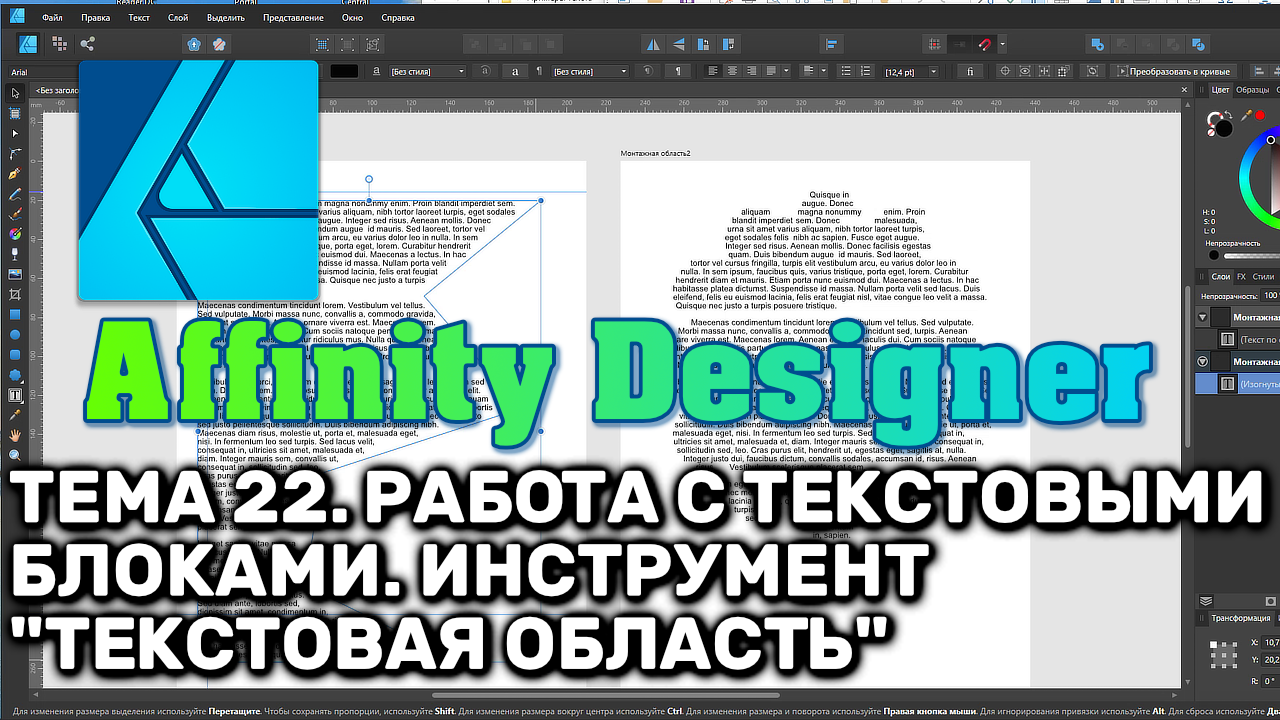Switch to the Designer persona
1280x720 pixels.
pos(29,44)
